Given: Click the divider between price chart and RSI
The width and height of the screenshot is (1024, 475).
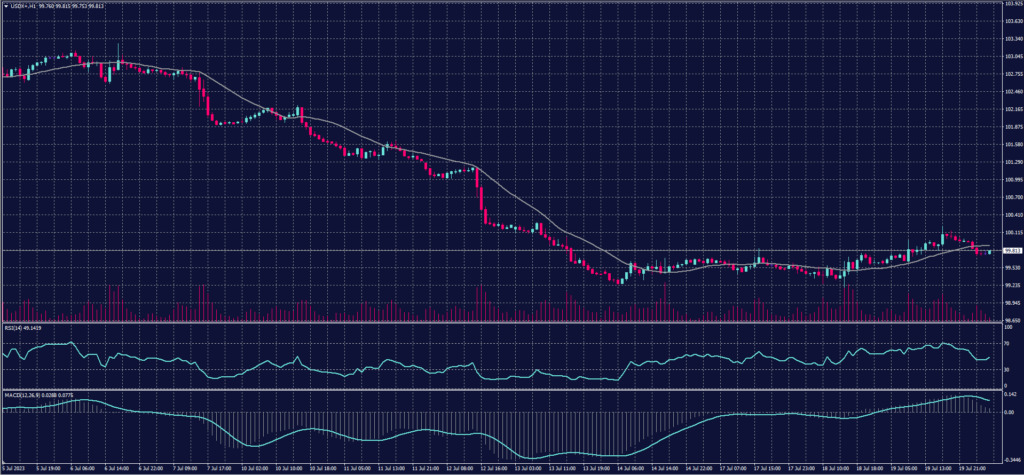Looking at the screenshot, I should 500,323.
